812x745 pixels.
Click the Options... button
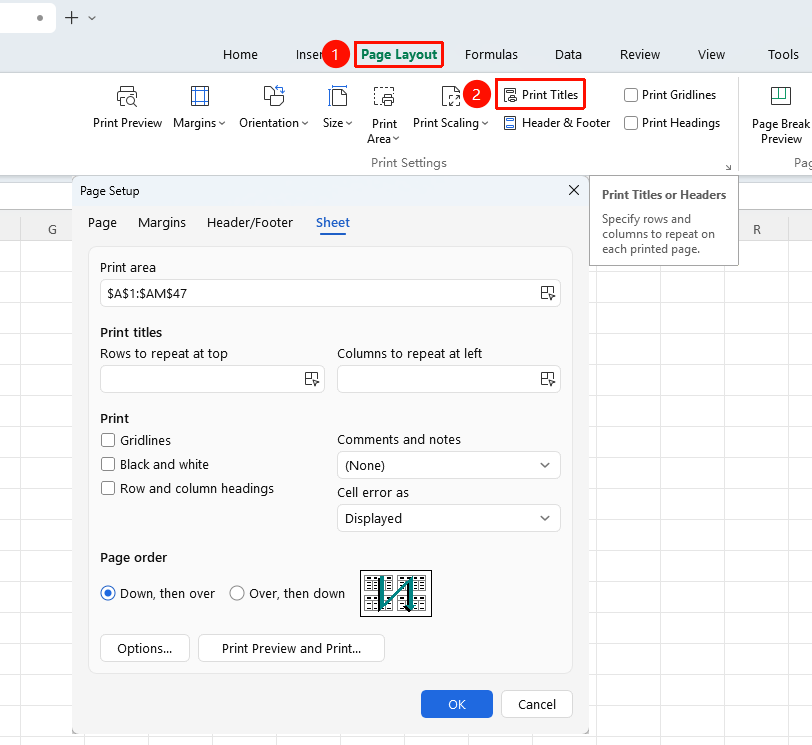pyautogui.click(x=144, y=648)
